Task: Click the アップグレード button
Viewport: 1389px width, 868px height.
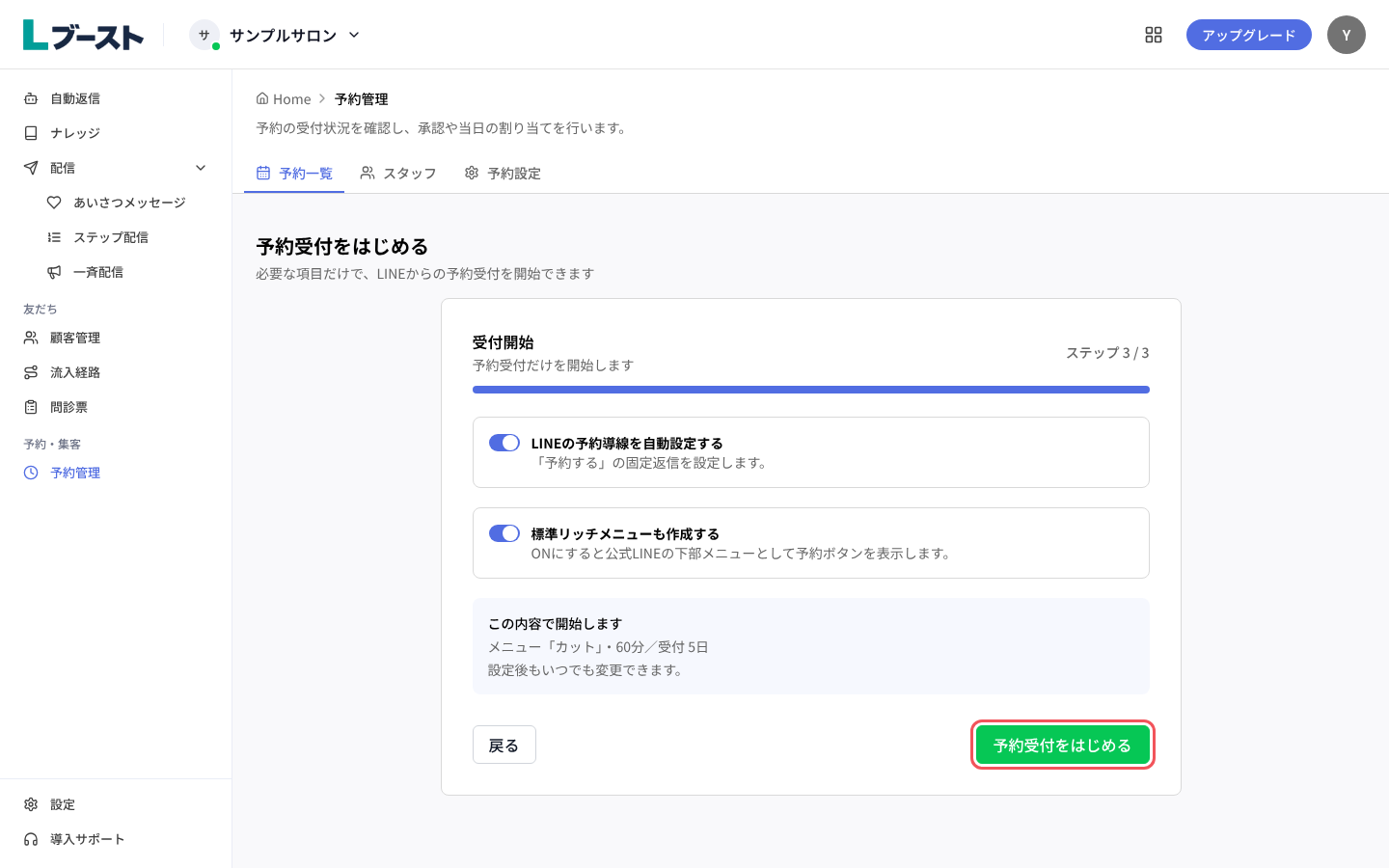Action: click(1249, 35)
